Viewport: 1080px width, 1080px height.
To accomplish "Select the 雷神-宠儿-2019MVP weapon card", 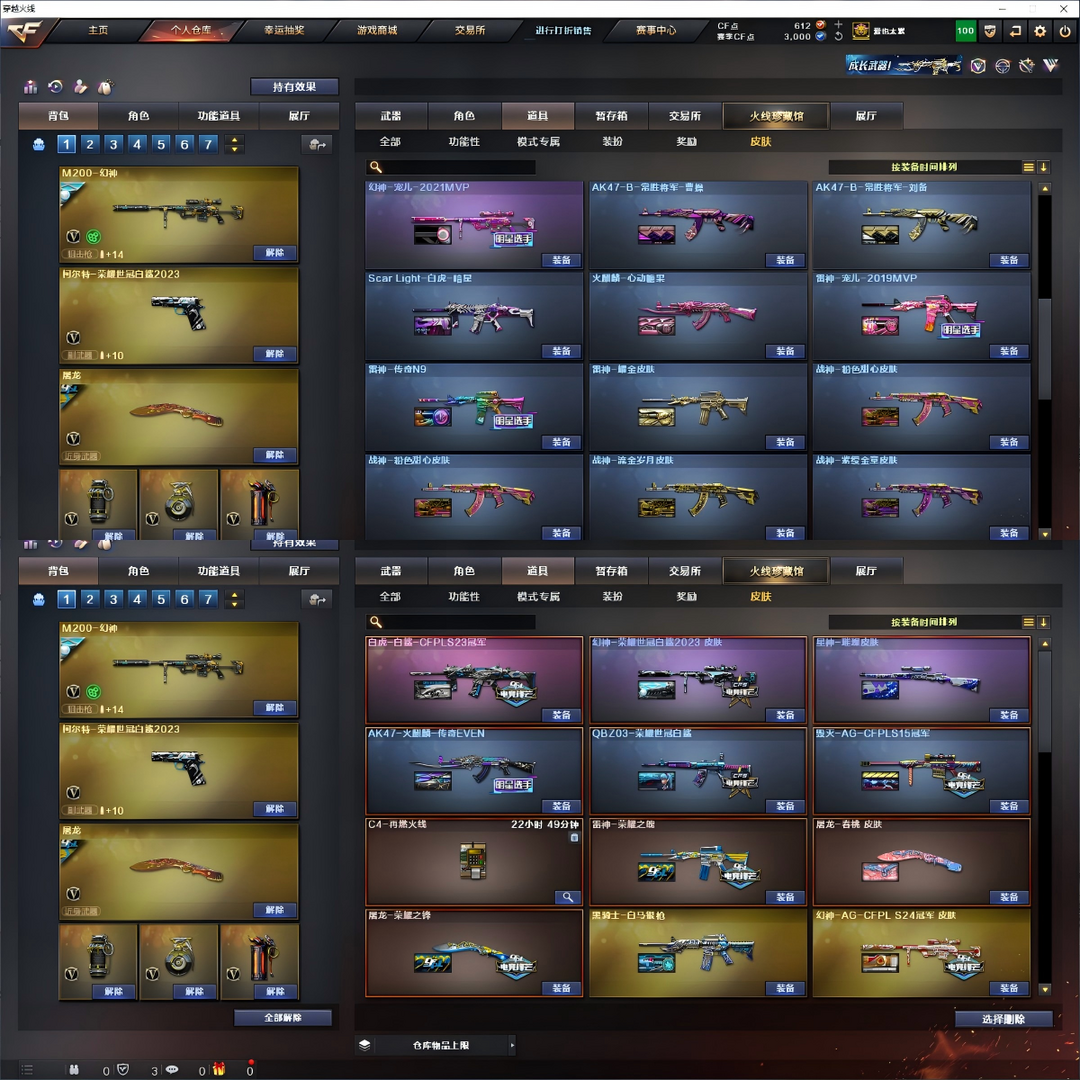I will 922,315.
